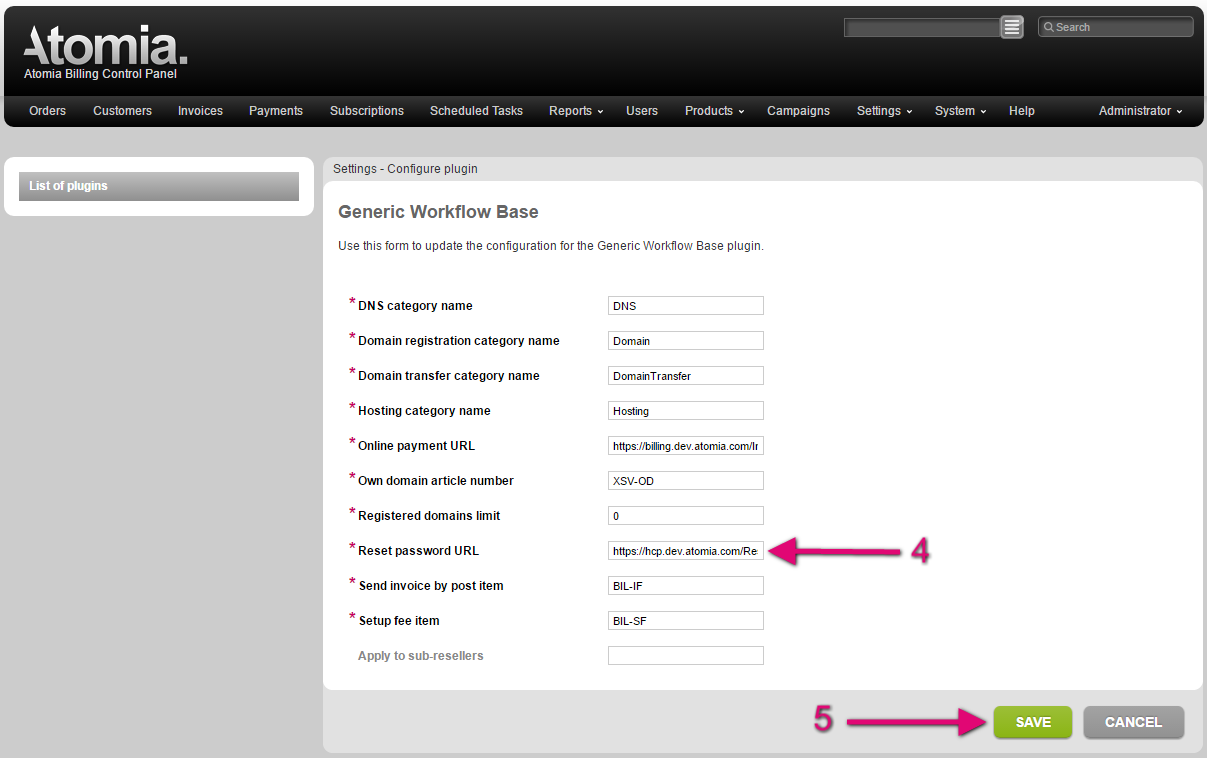Click the Settings - Configure plugin breadcrumb
The width and height of the screenshot is (1207, 758).
(x=405, y=169)
